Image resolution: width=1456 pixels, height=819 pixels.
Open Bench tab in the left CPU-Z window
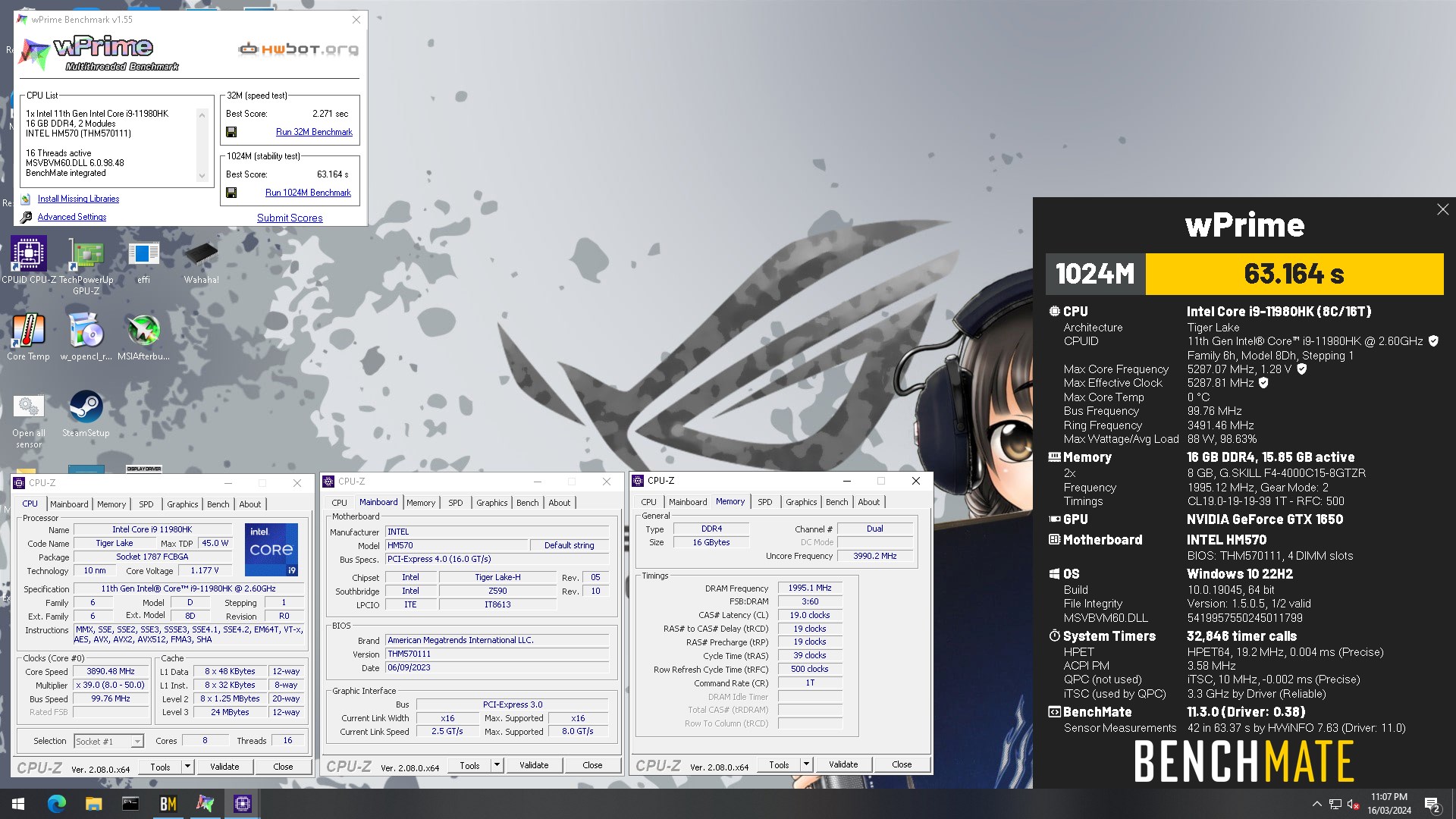point(218,504)
